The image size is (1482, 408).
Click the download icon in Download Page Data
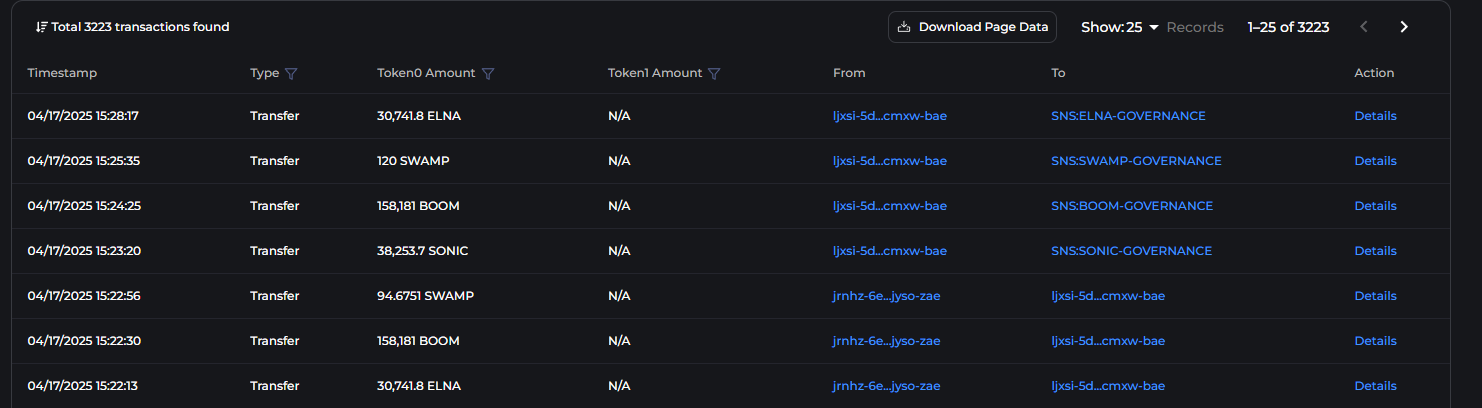point(904,27)
